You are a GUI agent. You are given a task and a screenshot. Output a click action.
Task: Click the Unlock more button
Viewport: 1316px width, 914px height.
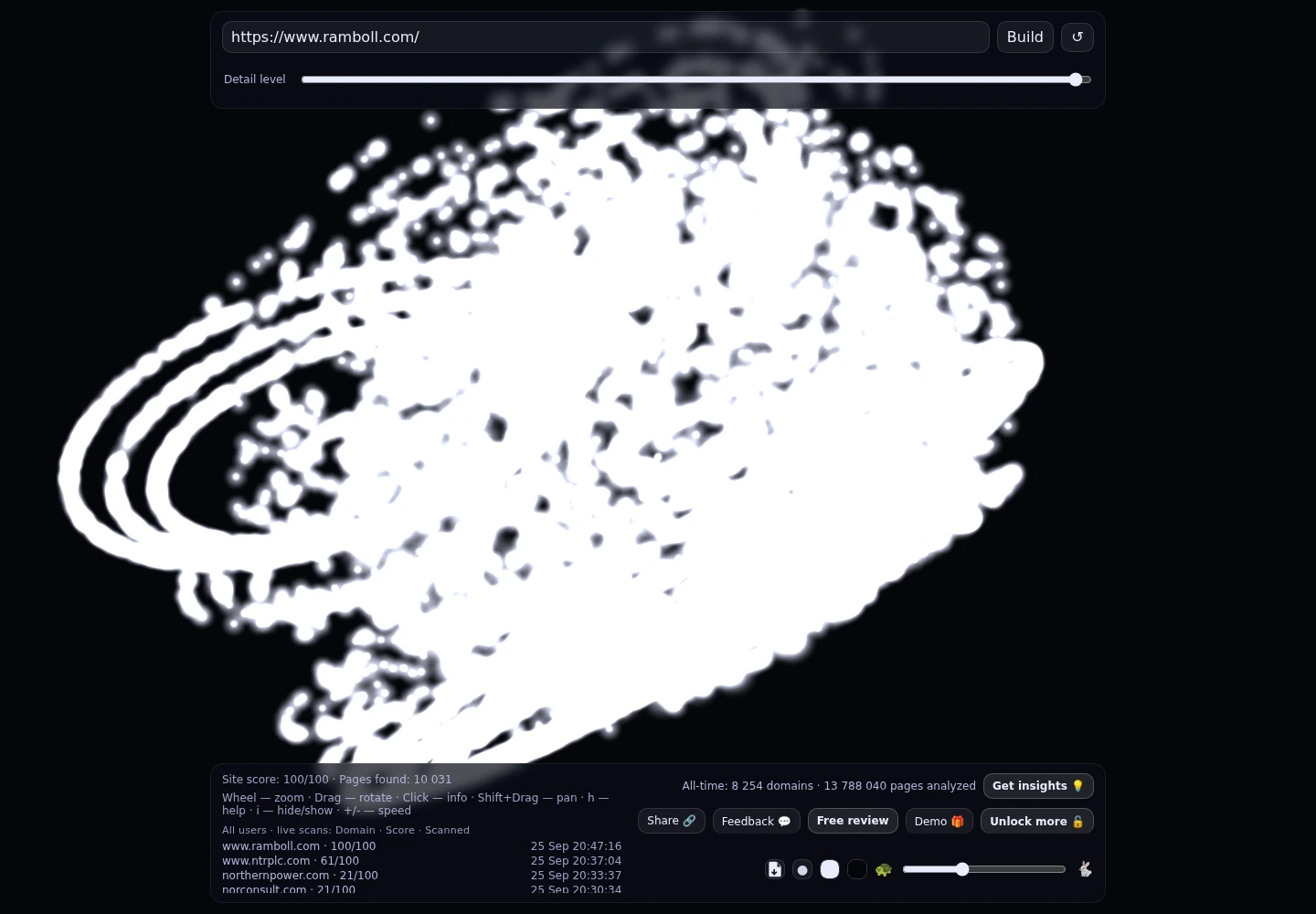pos(1037,821)
